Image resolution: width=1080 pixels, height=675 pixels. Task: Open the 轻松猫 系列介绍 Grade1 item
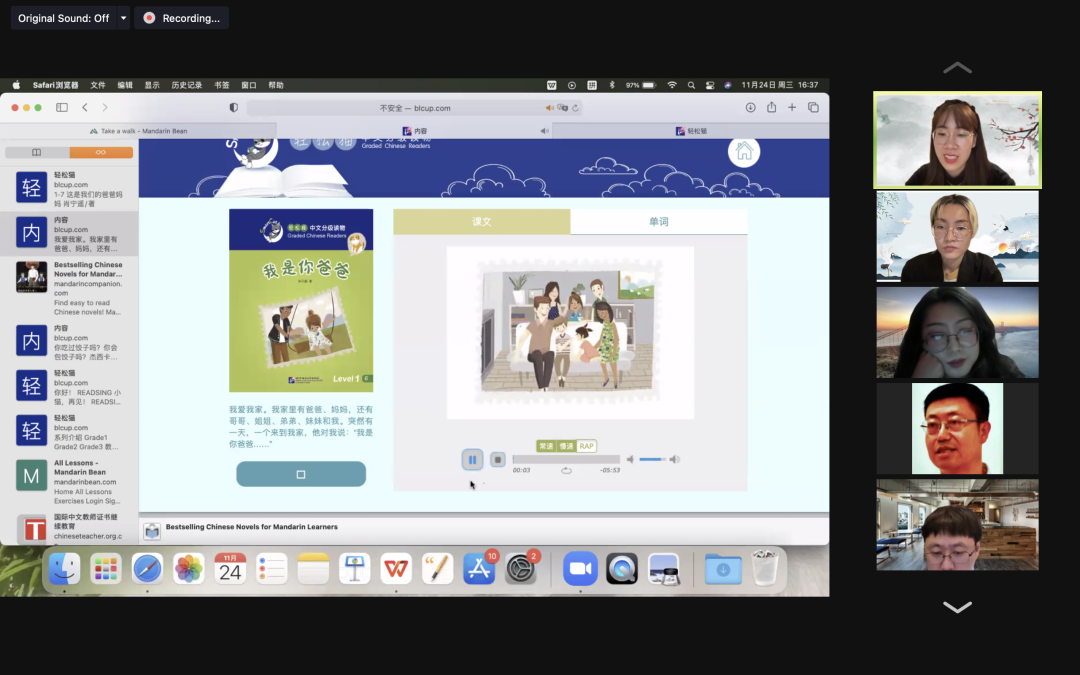(x=69, y=432)
